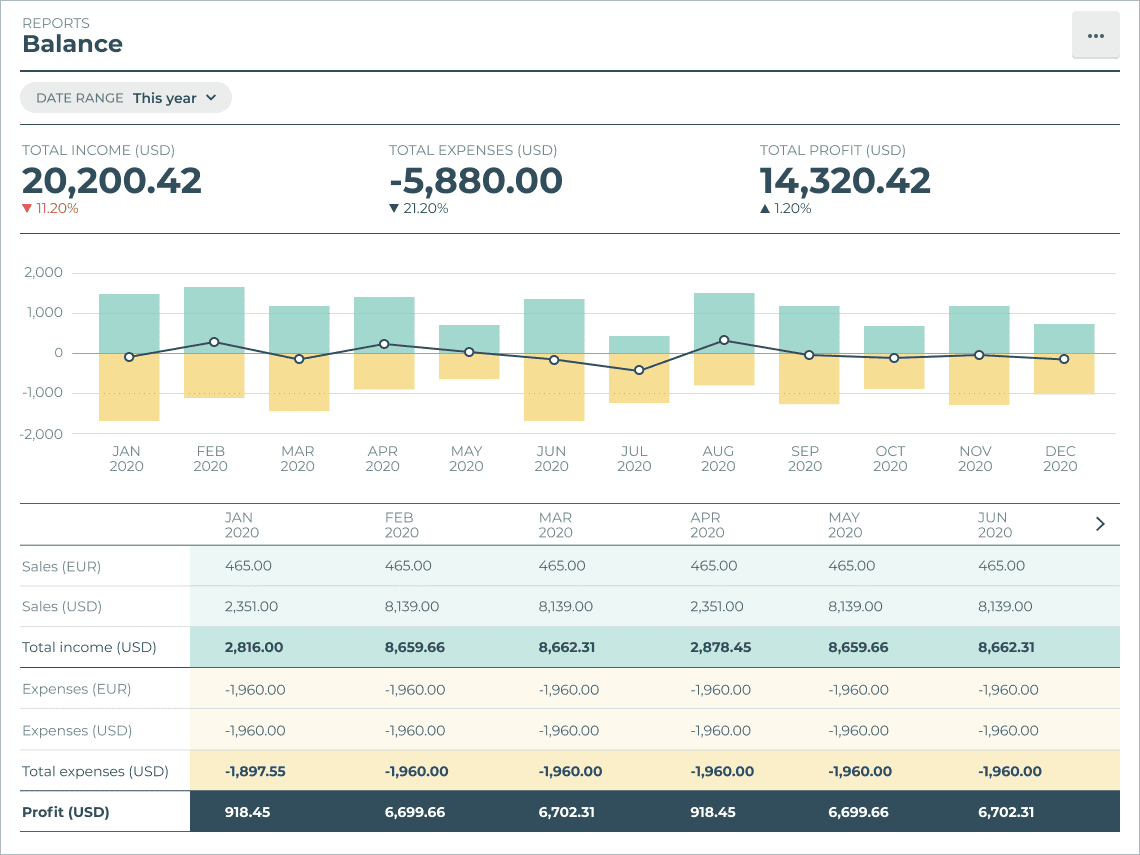Click the JUN 2020 table column header

coord(995,525)
